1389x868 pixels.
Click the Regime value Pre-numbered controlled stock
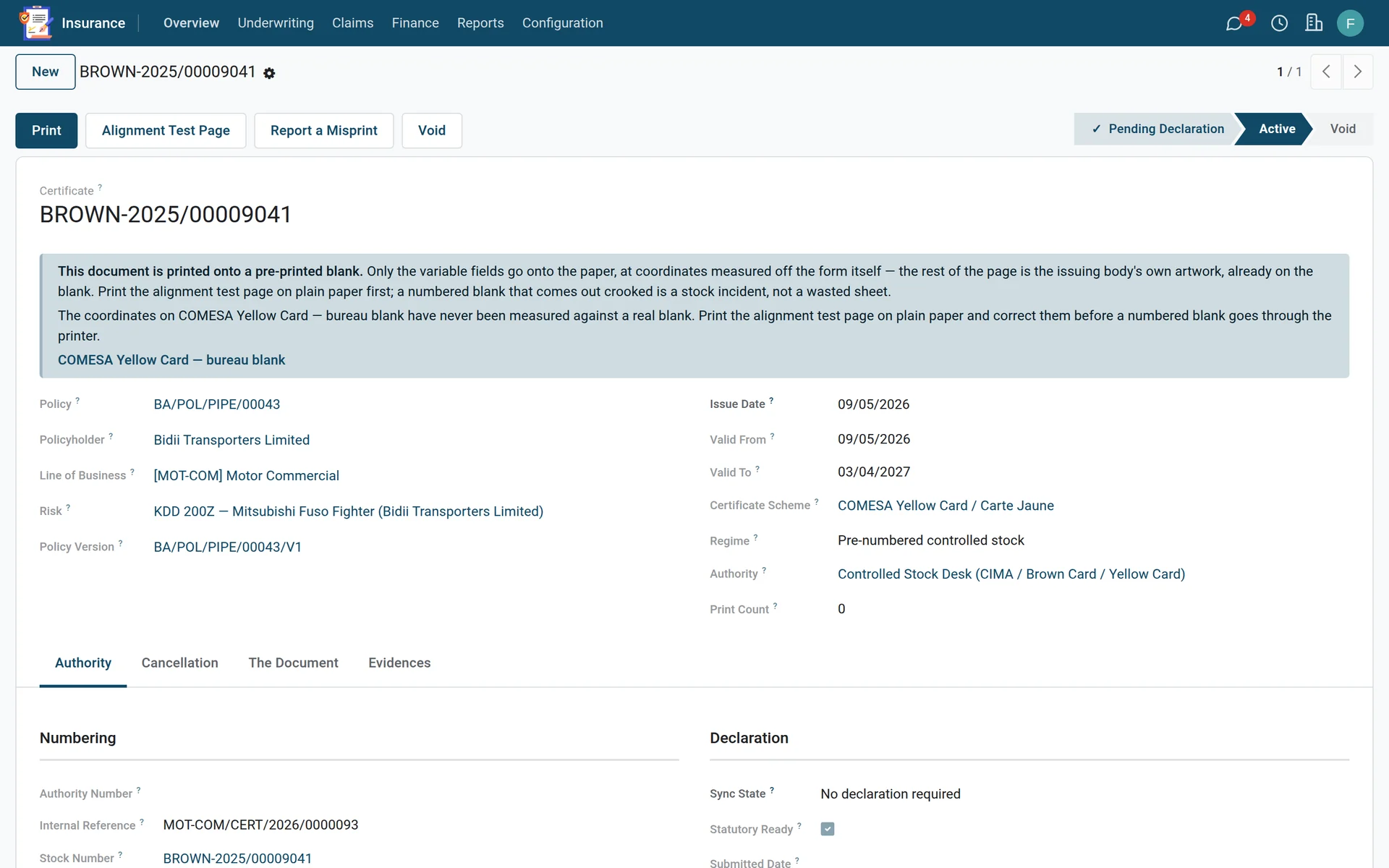931,540
